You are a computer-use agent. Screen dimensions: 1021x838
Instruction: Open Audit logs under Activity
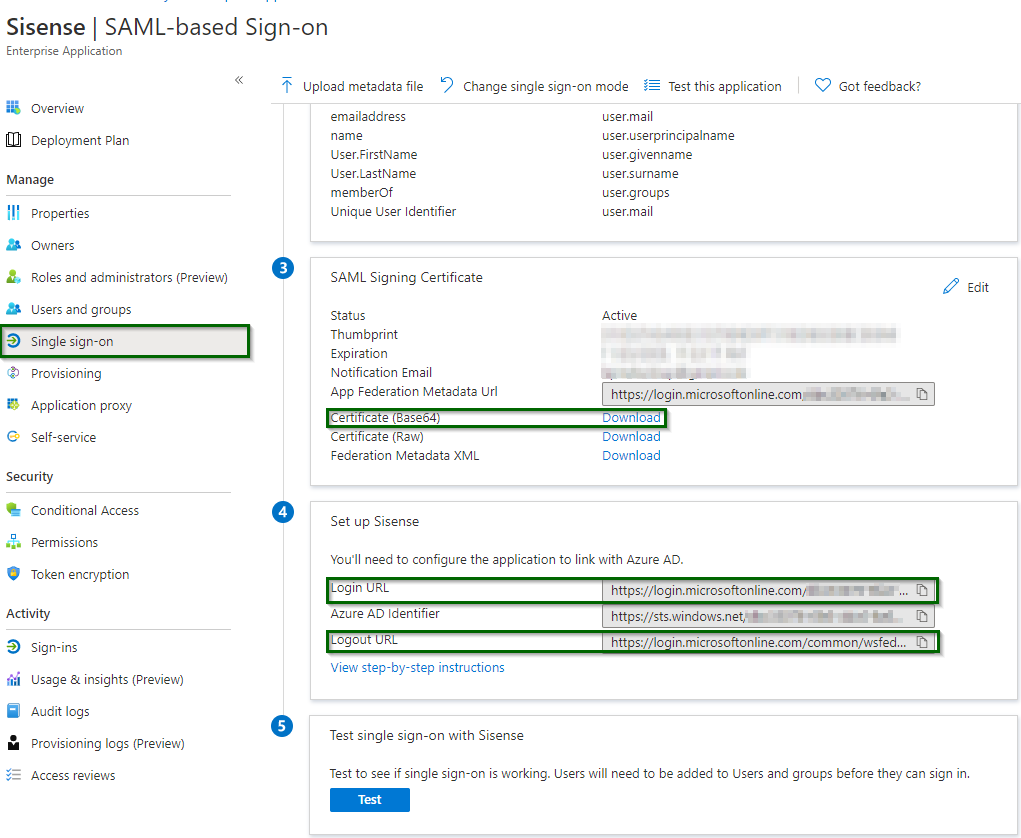60,711
